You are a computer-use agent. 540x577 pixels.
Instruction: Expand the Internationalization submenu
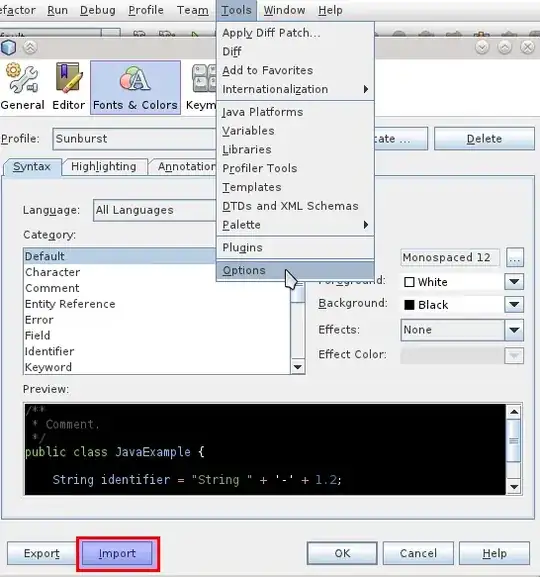295,89
